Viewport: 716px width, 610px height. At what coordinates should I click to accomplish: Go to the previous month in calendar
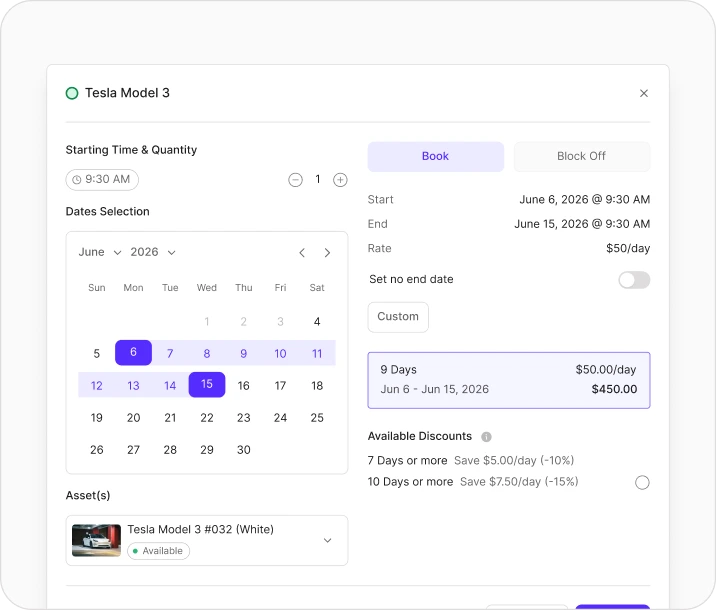302,252
